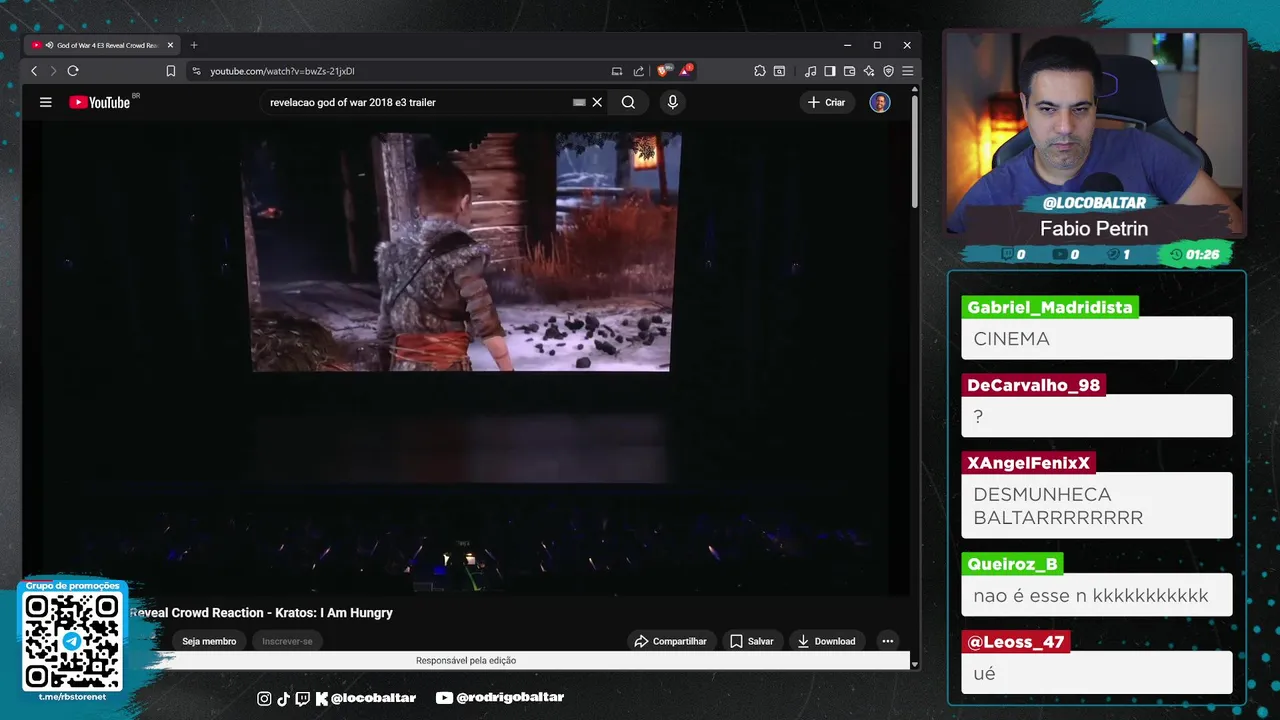This screenshot has height=720, width=1280.
Task: Click the DeCarvalho_98 username label
Action: click(1033, 385)
